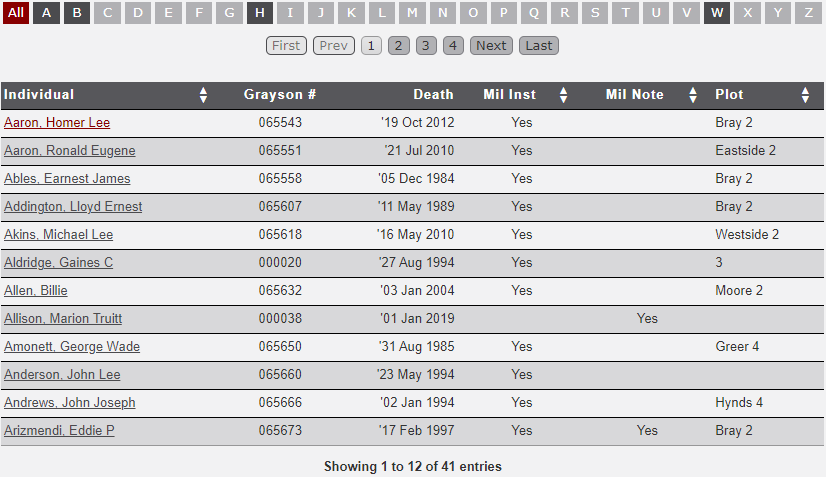This screenshot has height=477, width=826.
Task: Open page 4 of results
Action: pos(453,45)
